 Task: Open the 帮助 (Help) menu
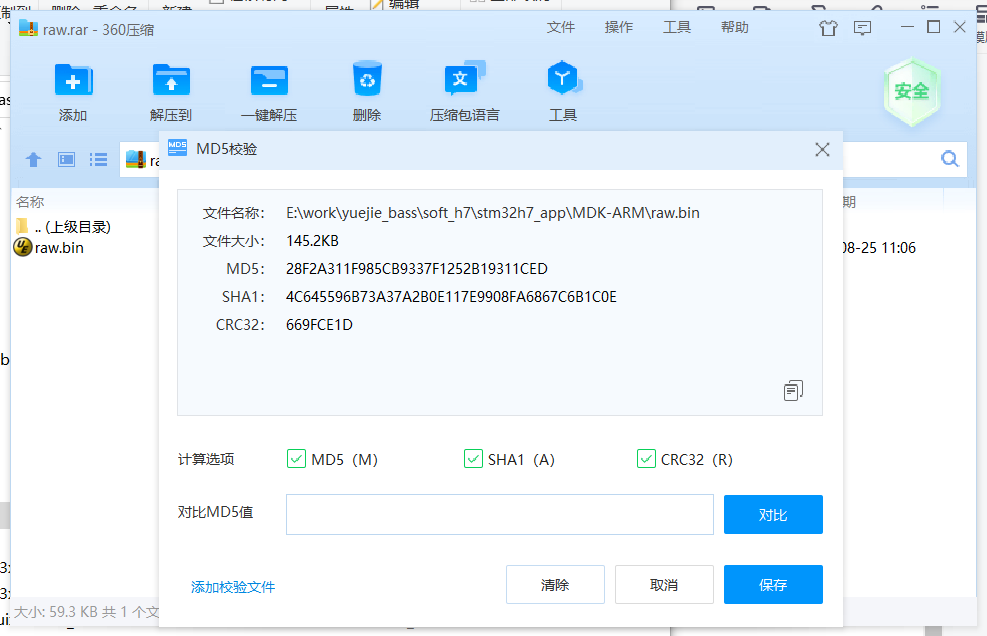point(734,27)
